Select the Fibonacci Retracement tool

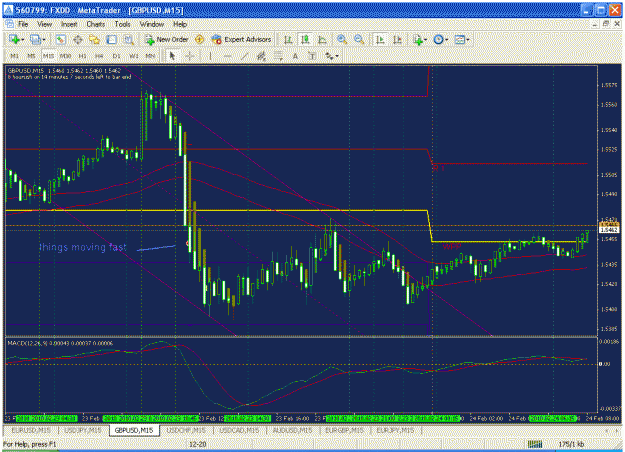click(x=278, y=56)
